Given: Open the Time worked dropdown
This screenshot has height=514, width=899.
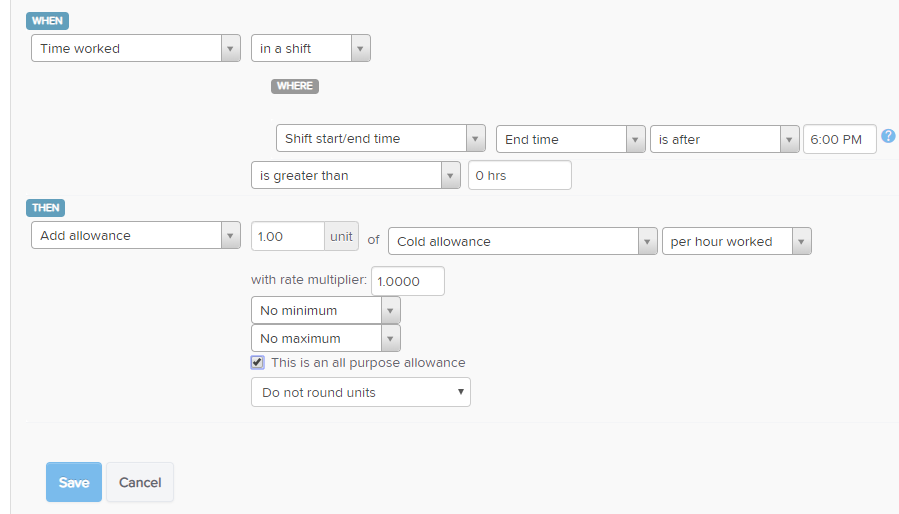Looking at the screenshot, I should [x=136, y=48].
